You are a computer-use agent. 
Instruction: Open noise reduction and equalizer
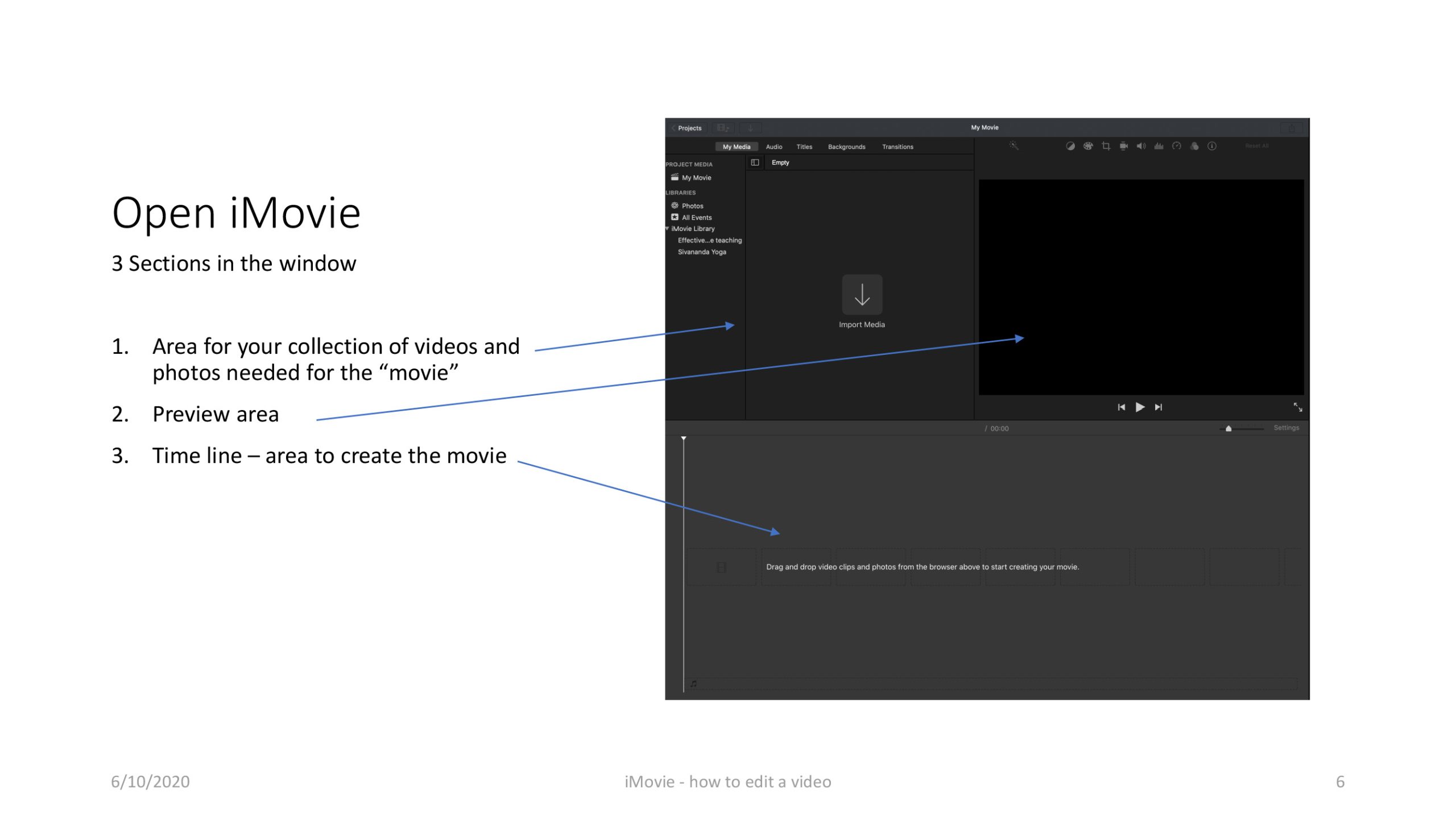[x=1159, y=146]
